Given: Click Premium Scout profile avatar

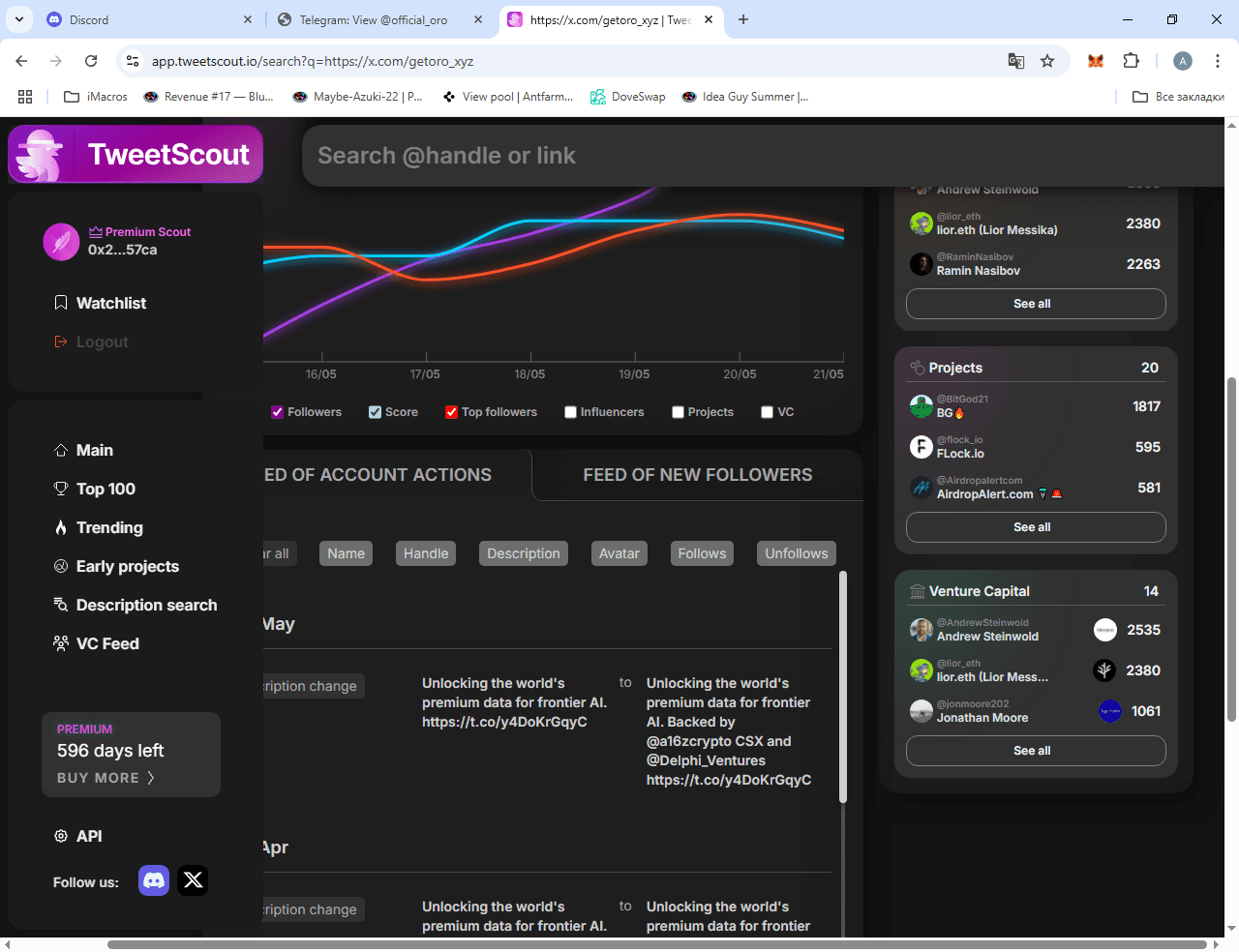Looking at the screenshot, I should coord(61,242).
